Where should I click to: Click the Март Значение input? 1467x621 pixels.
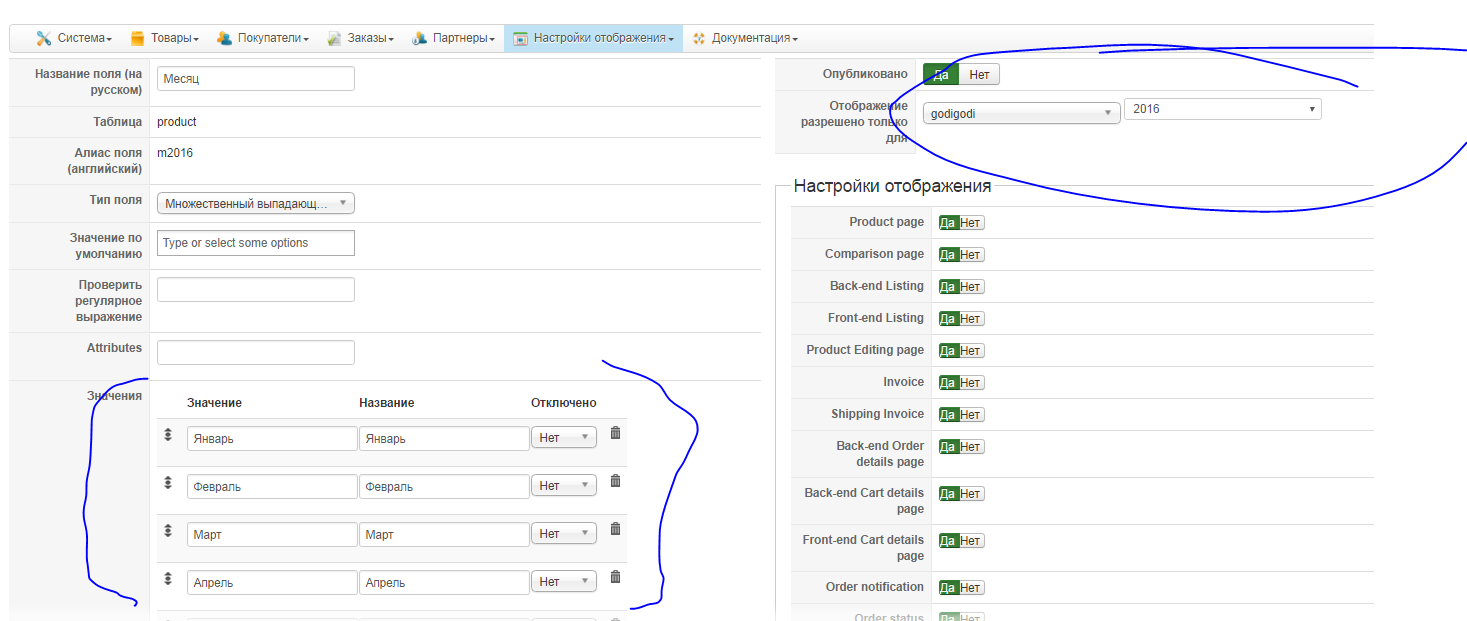pyautogui.click(x=272, y=535)
